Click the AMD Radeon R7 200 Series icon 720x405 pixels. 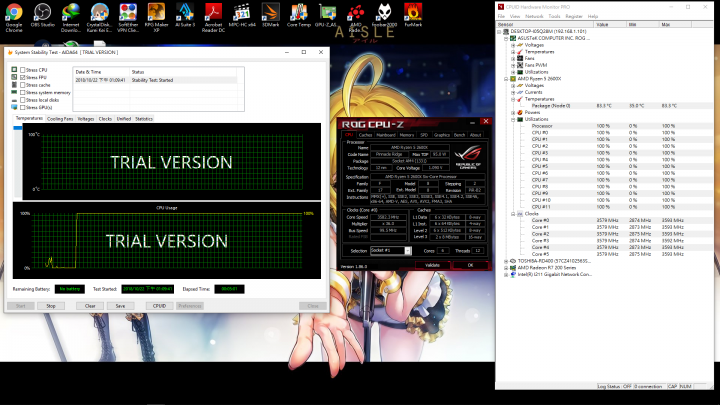513,268
